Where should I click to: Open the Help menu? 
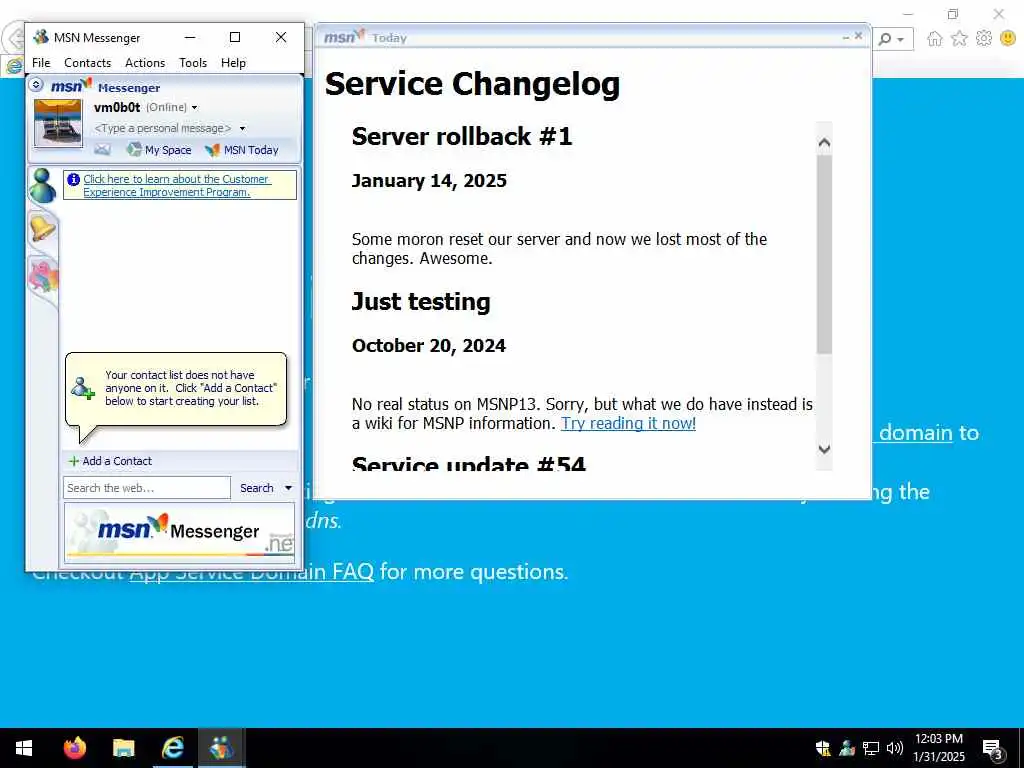click(233, 63)
